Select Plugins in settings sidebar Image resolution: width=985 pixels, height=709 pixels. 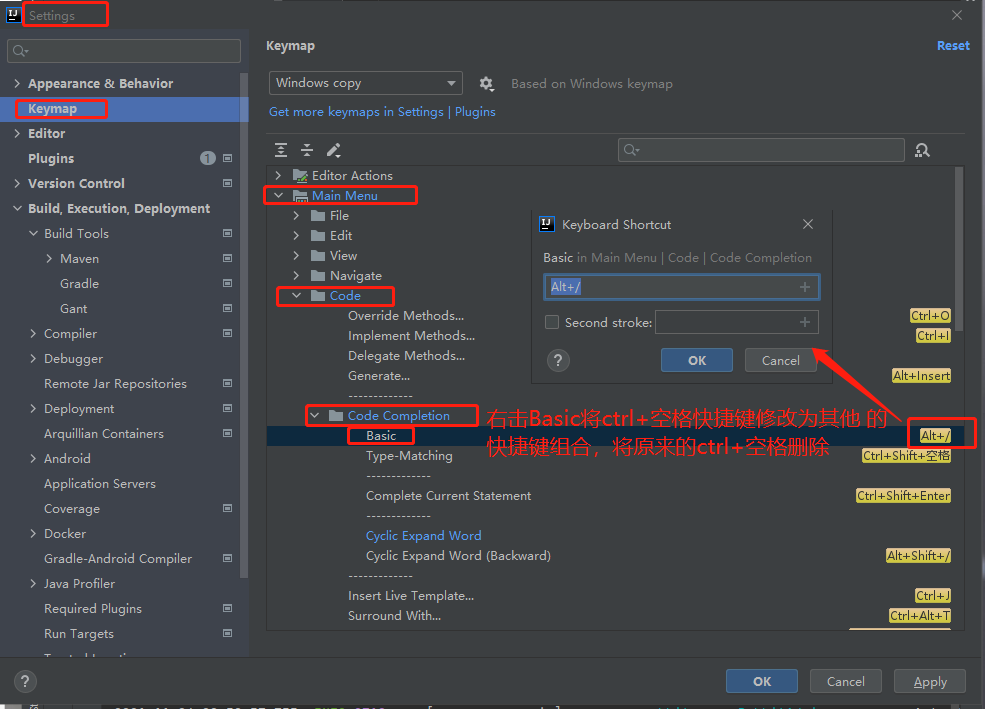coord(51,158)
